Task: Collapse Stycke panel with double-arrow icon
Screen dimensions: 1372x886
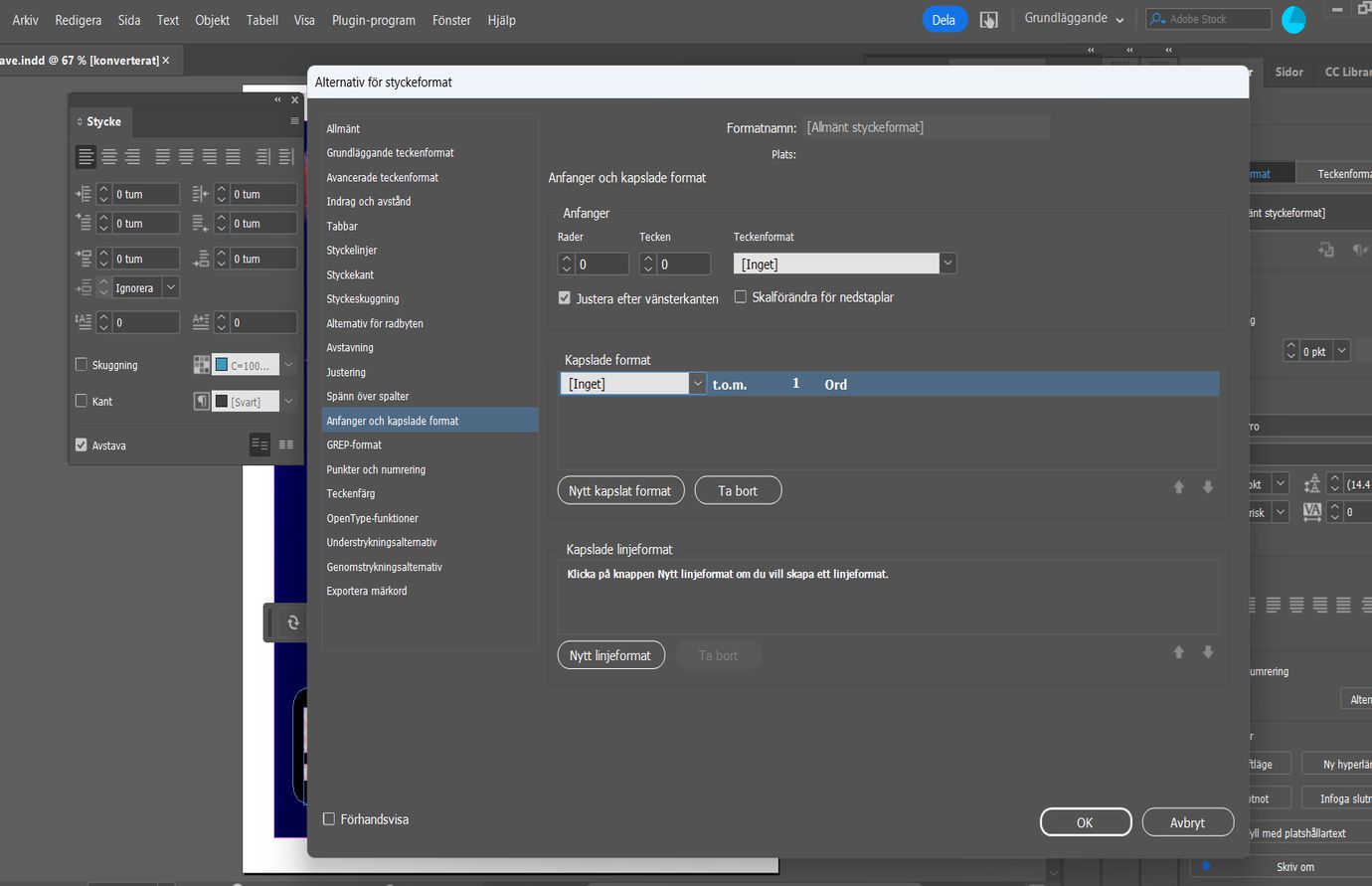Action: (x=277, y=99)
